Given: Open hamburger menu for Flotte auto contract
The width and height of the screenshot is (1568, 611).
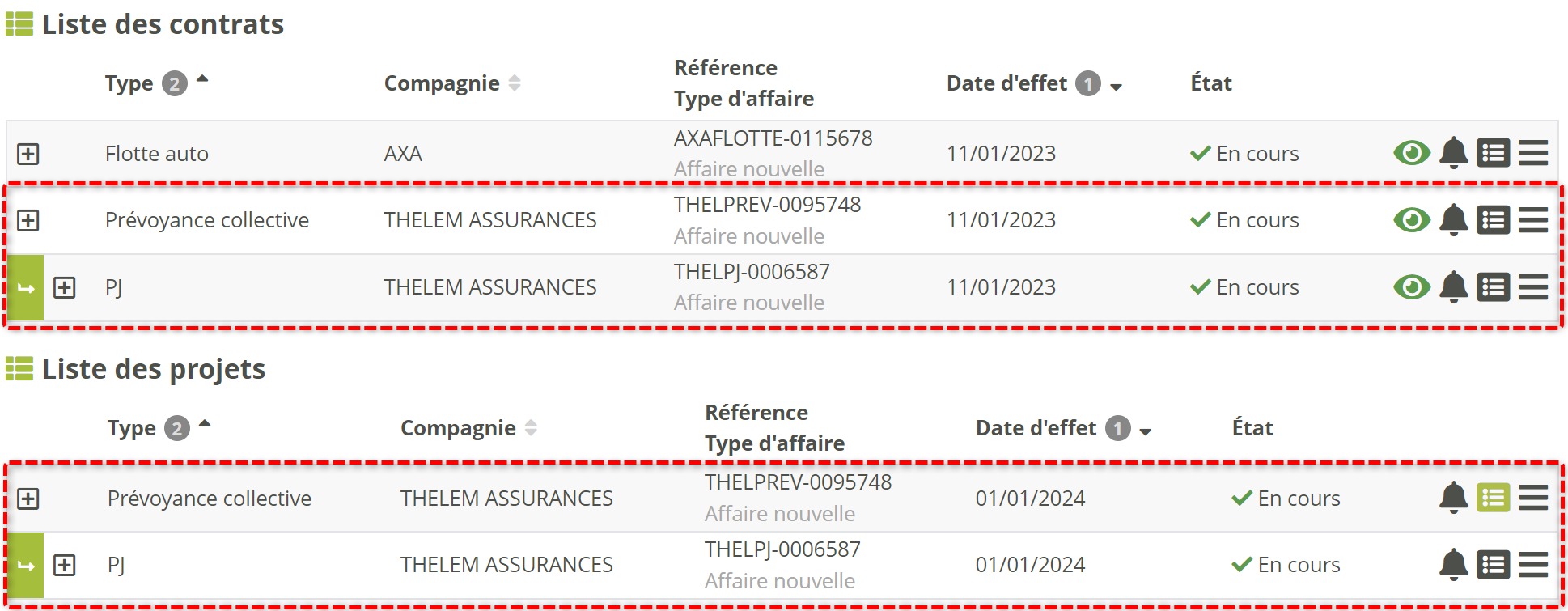Looking at the screenshot, I should tap(1532, 153).
